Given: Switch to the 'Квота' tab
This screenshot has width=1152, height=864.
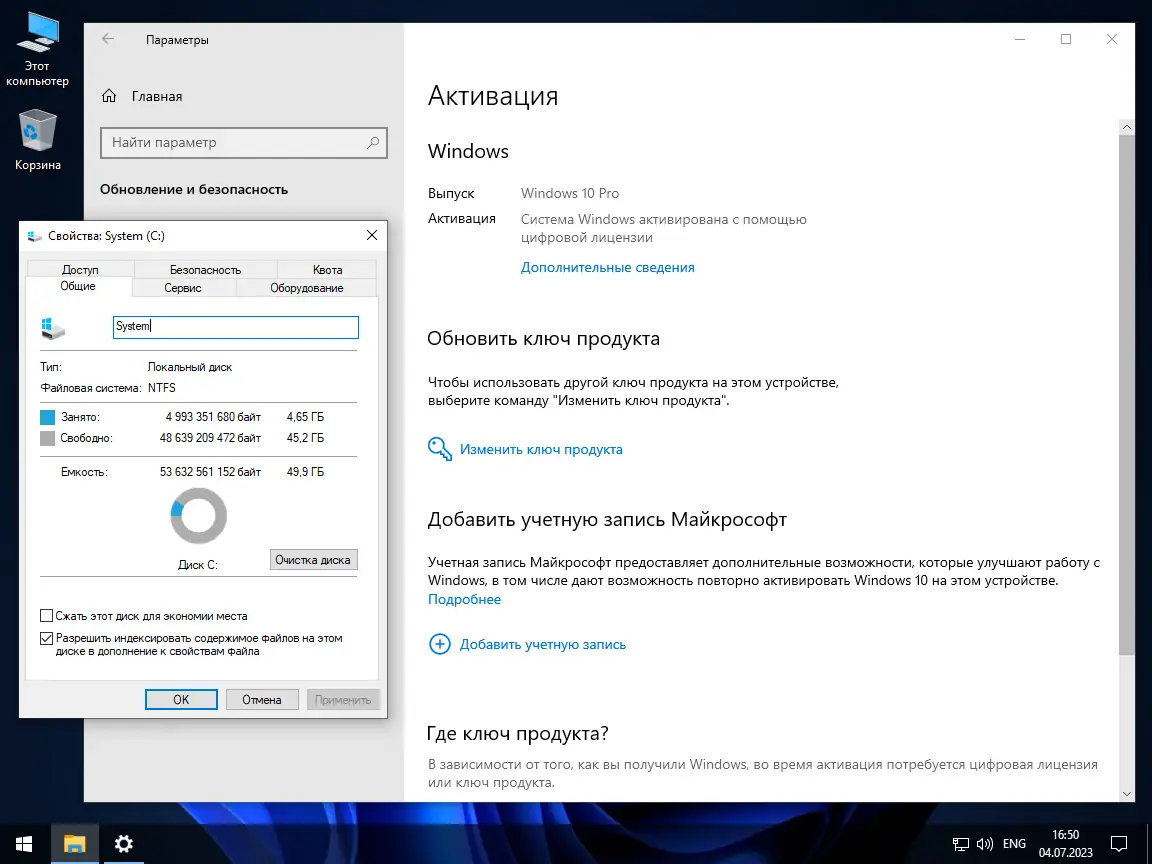Looking at the screenshot, I should coord(327,270).
